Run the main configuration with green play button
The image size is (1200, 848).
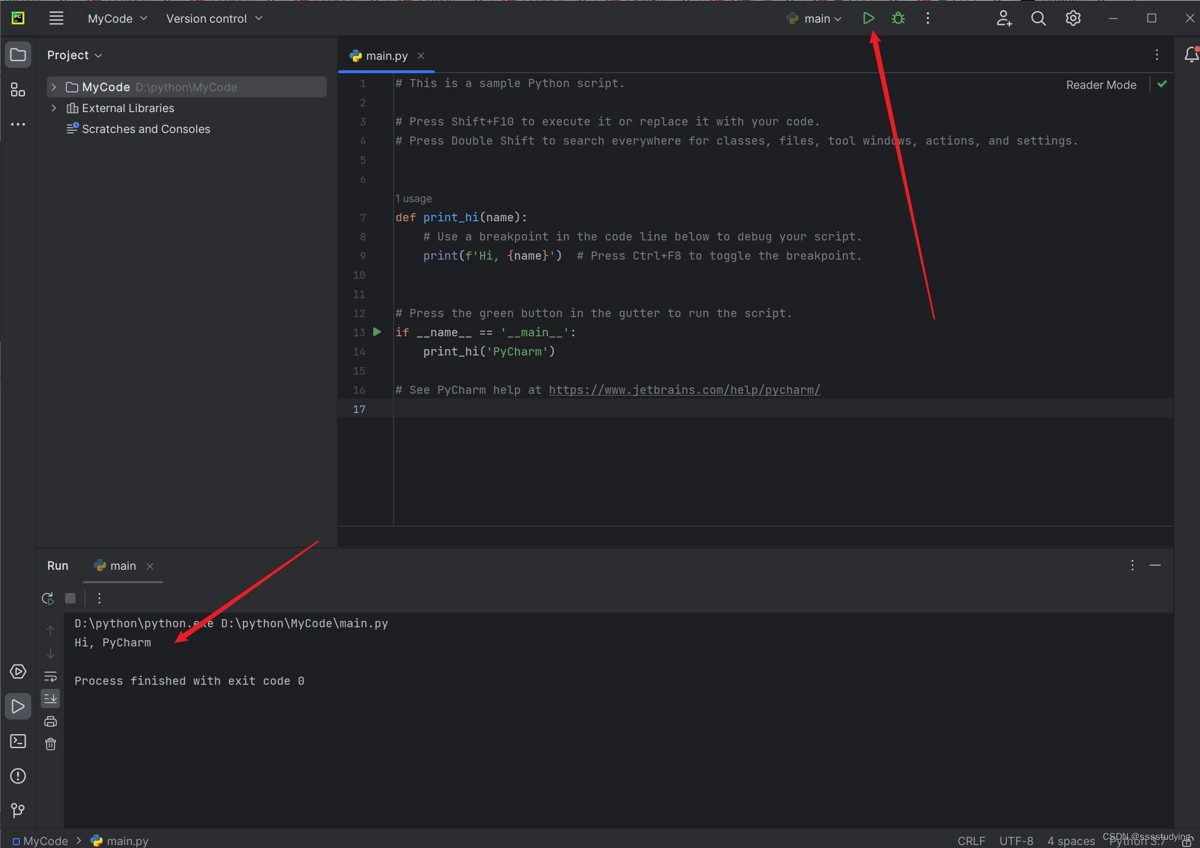click(868, 18)
